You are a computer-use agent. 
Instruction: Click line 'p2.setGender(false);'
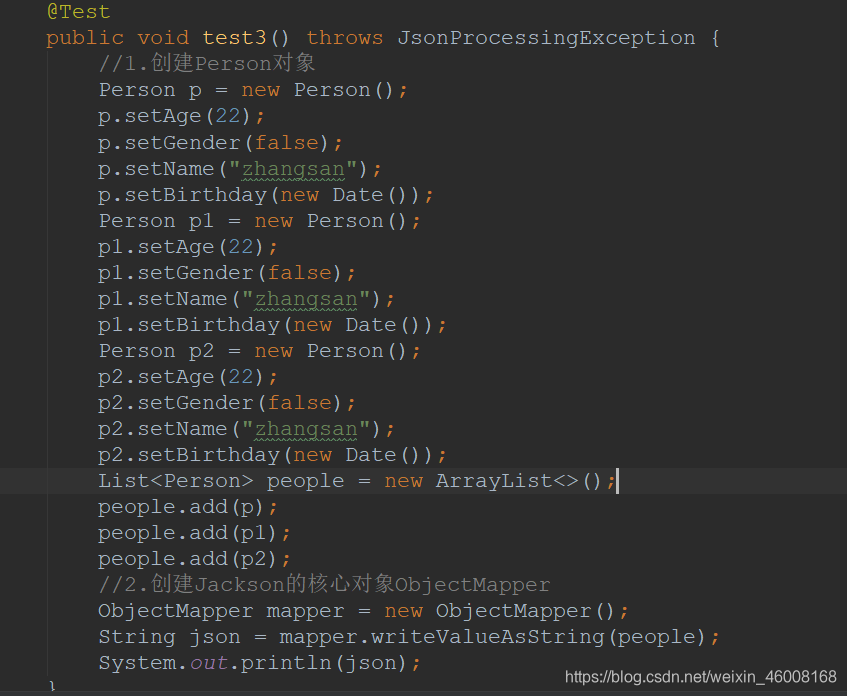click(x=226, y=403)
